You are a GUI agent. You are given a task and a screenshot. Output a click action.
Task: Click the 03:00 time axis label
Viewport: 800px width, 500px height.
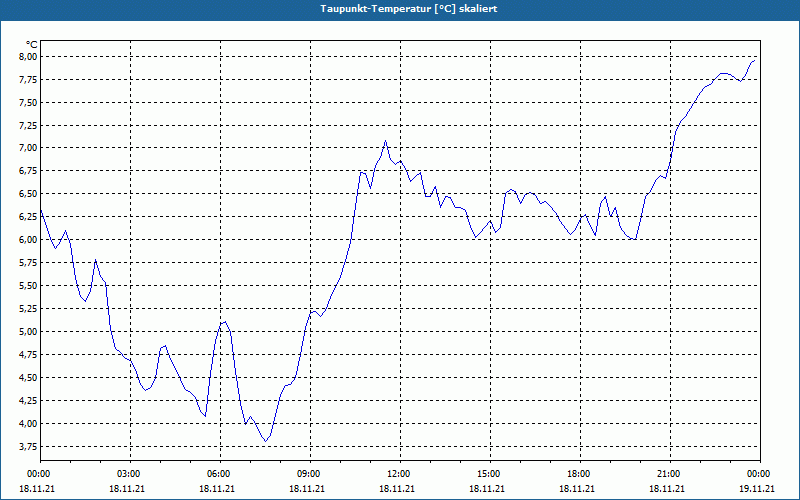pos(130,474)
